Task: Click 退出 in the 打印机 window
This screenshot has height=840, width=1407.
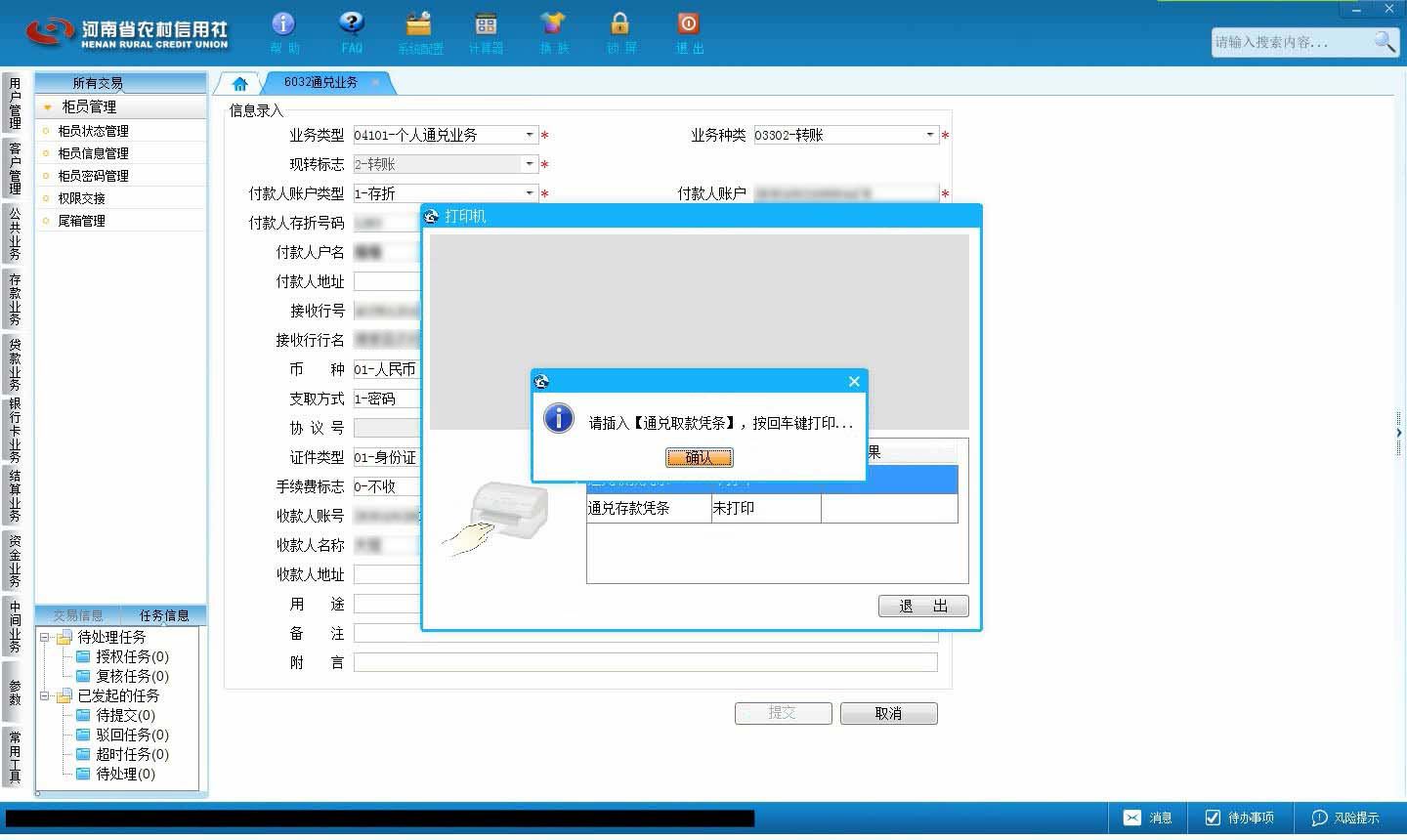Action: (923, 606)
